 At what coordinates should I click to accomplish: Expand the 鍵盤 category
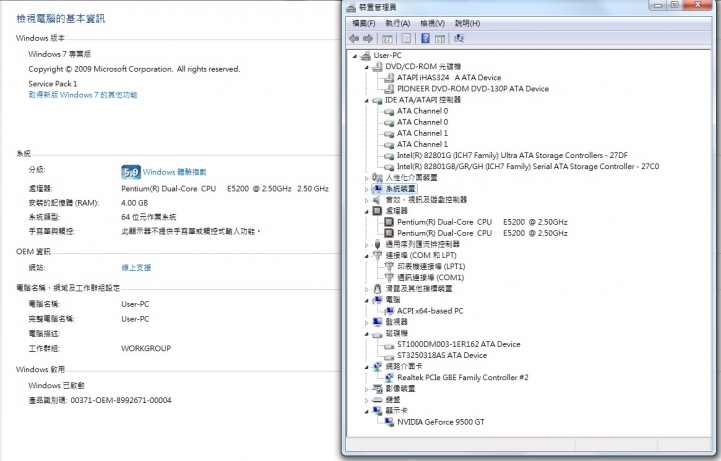tap(366, 400)
